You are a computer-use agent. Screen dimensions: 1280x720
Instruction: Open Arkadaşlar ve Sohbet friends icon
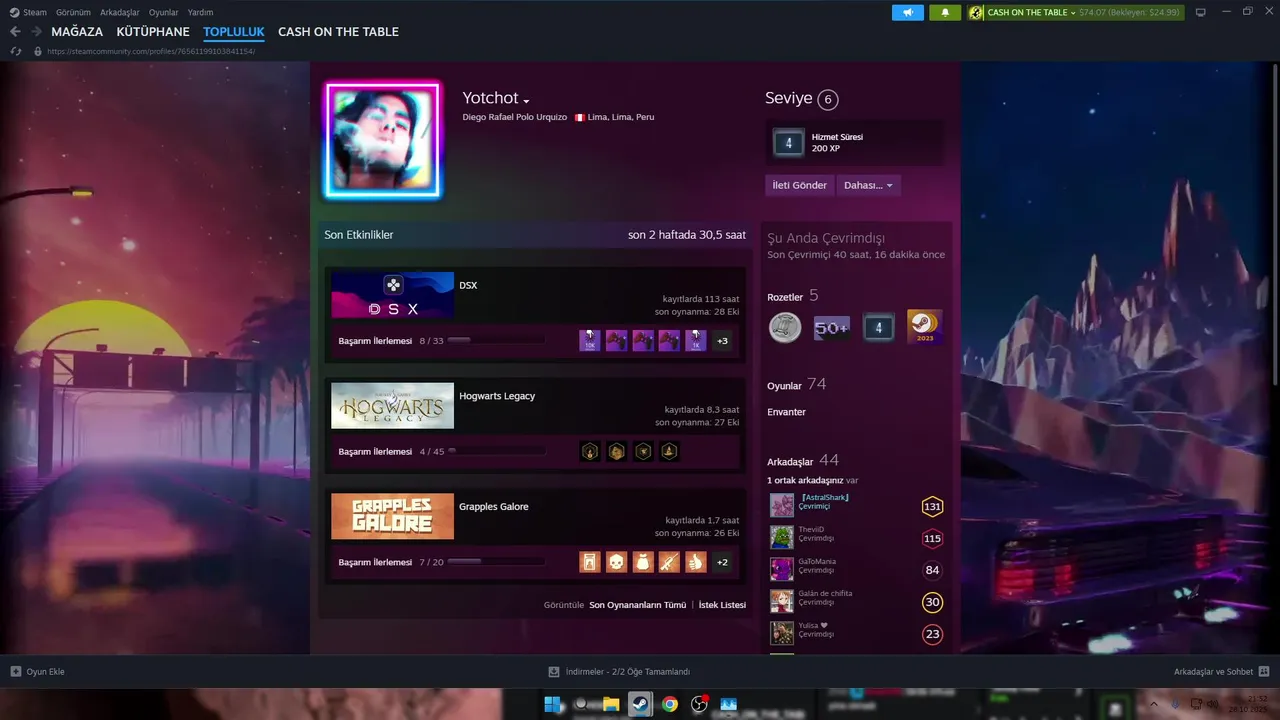[x=1264, y=672]
